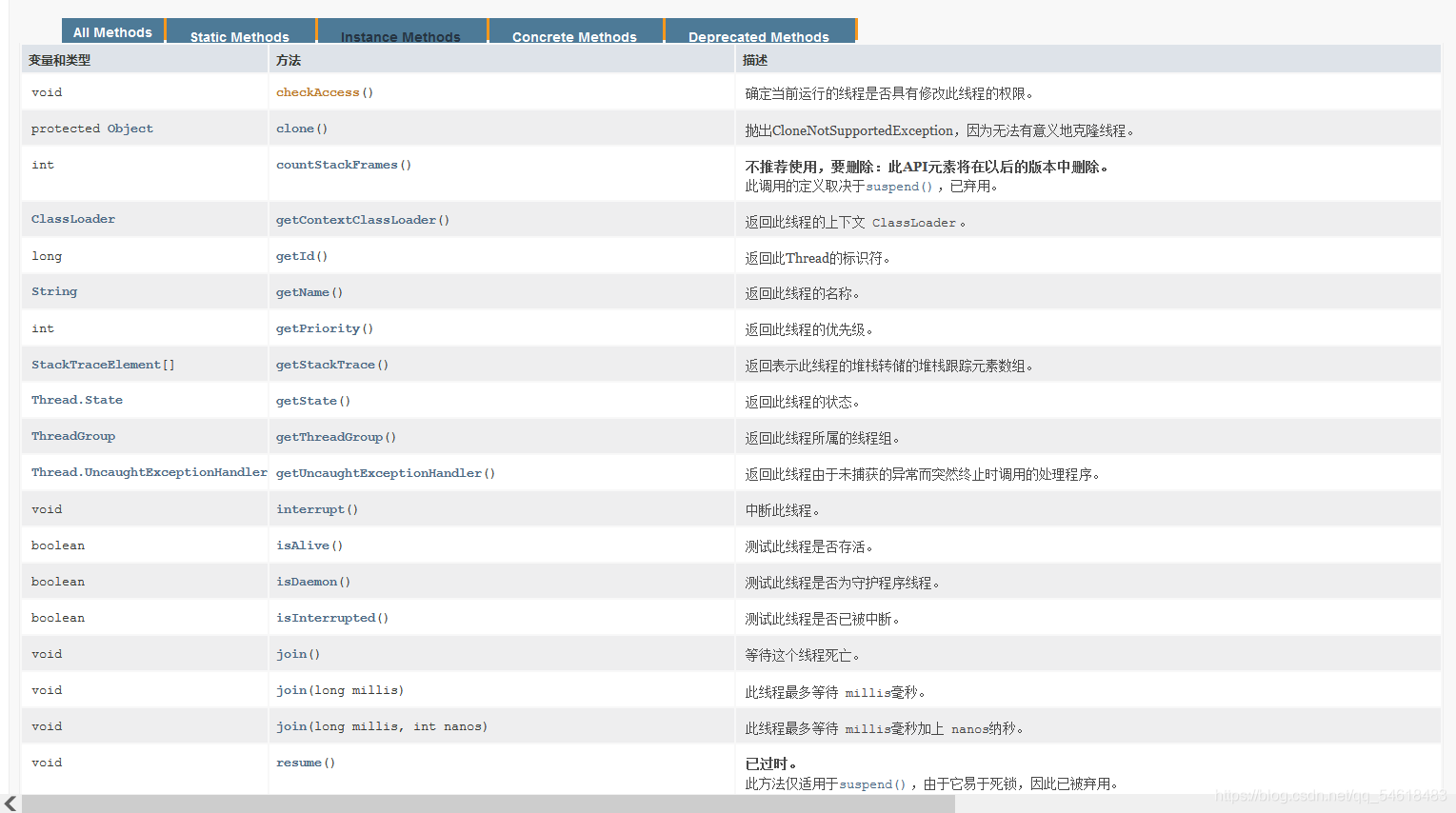Image resolution: width=1456 pixels, height=813 pixels.
Task: Click description text 返回此Thread的标识符。
Action: coord(819,258)
